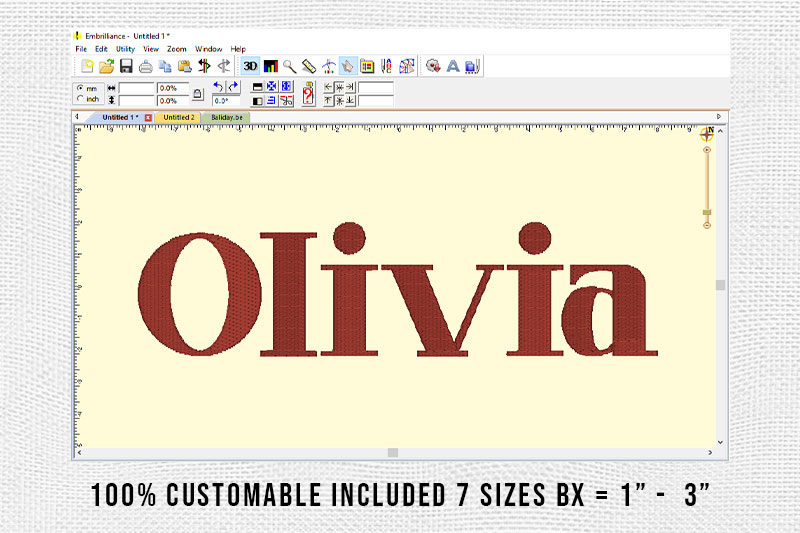800x533 pixels.
Task: Click the horizontal scrollbar thumb
Action: click(393, 452)
